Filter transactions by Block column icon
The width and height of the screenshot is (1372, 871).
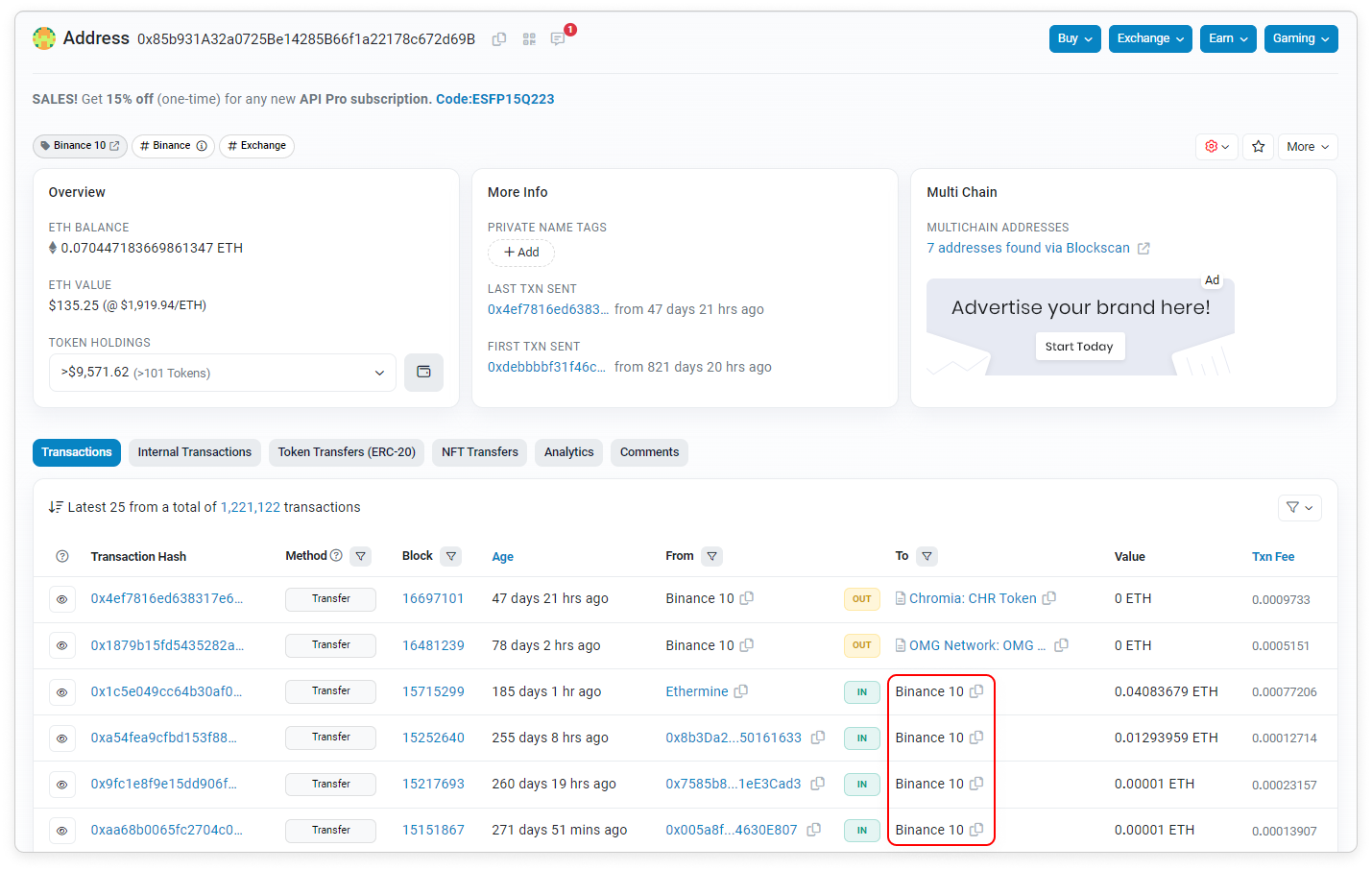pos(451,556)
